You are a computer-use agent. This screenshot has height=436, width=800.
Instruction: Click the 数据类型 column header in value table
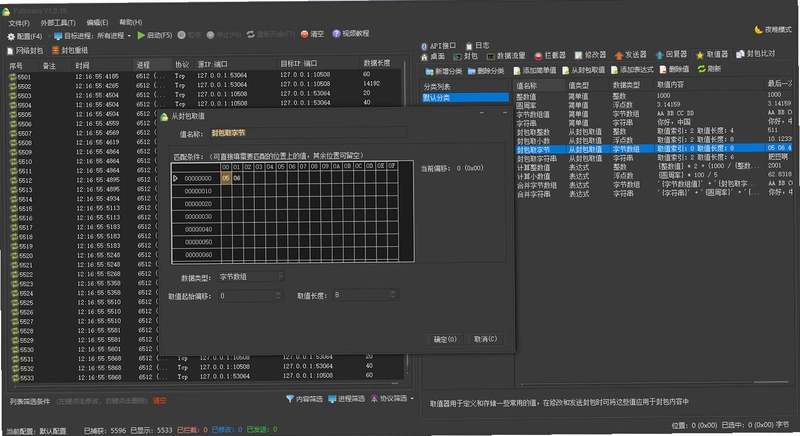[632, 85]
